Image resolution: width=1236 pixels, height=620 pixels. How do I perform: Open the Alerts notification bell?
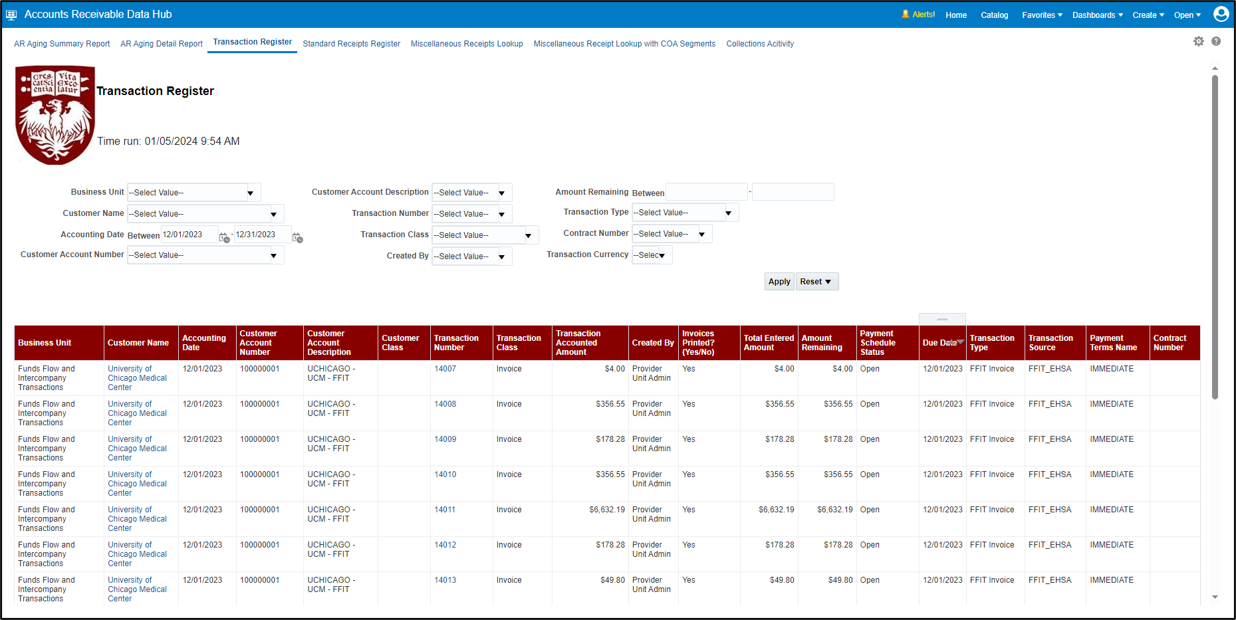pyautogui.click(x=916, y=14)
